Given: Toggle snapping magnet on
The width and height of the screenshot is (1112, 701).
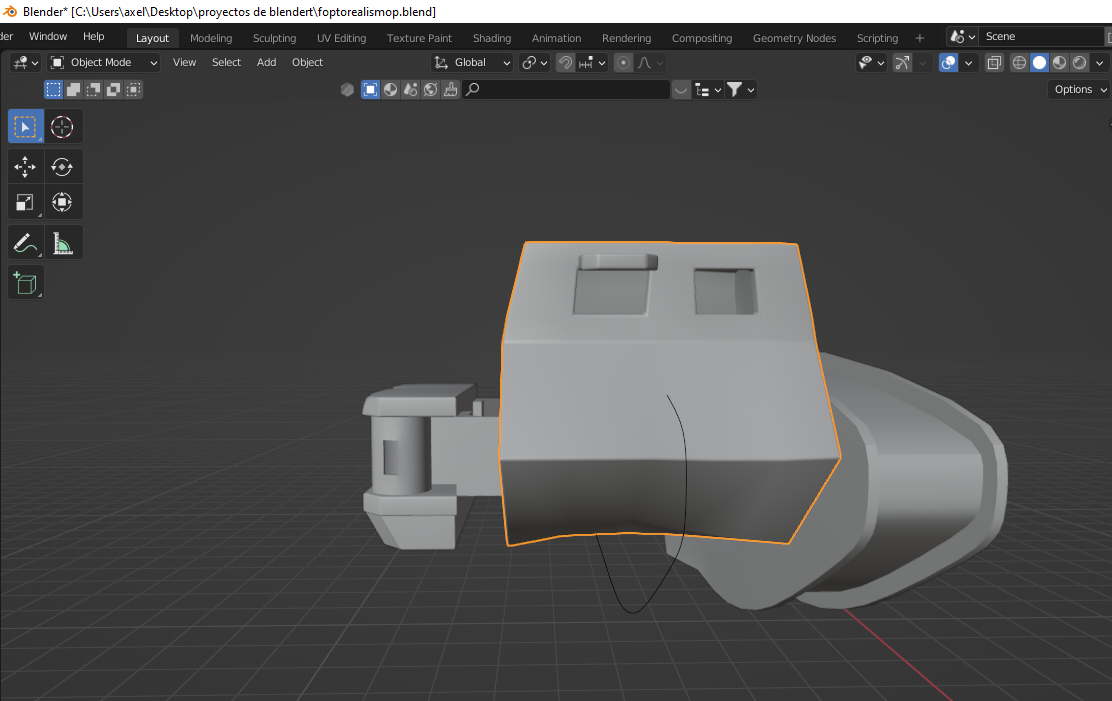Looking at the screenshot, I should pos(565,62).
